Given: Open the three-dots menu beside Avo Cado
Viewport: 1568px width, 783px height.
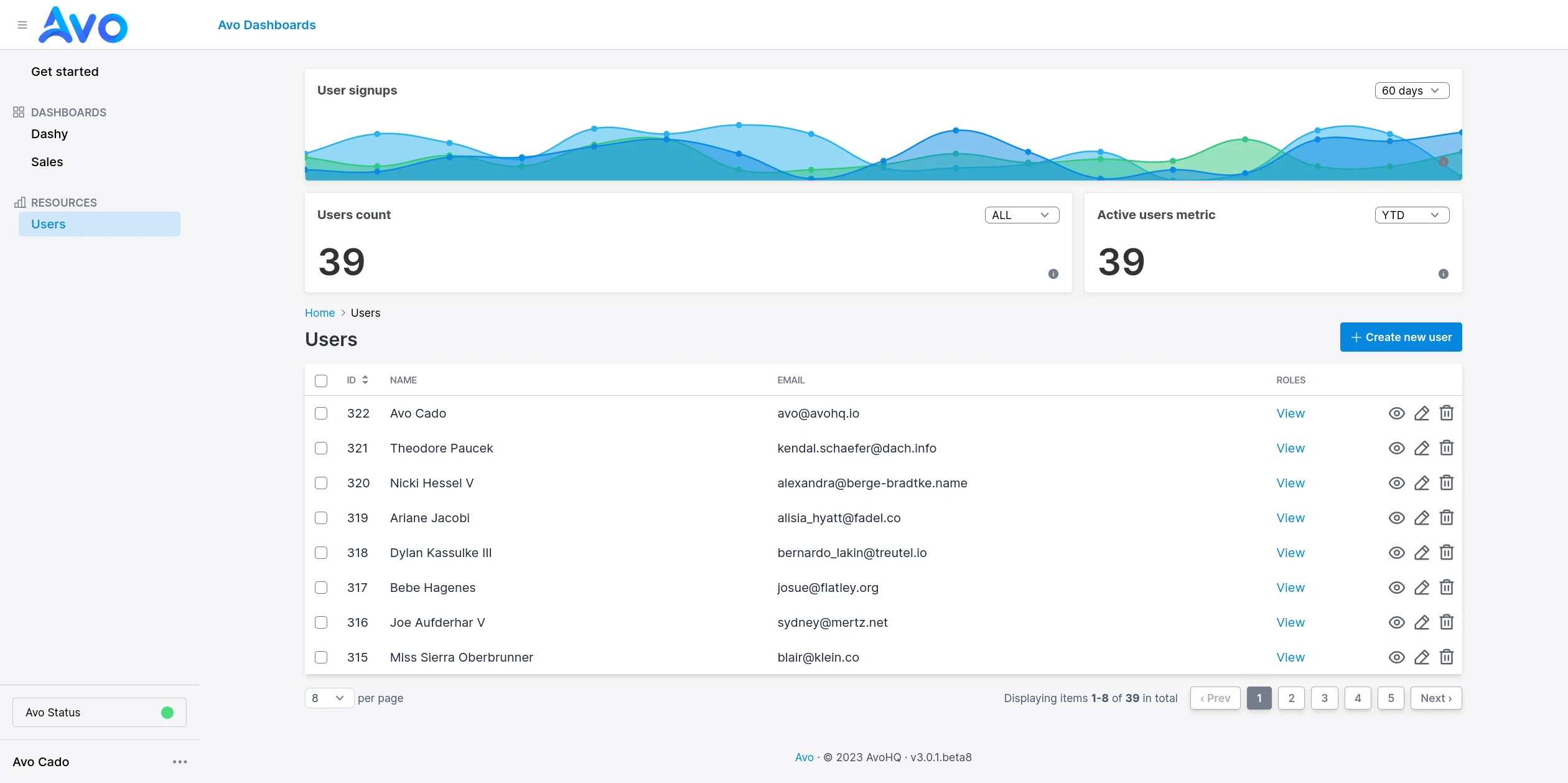Looking at the screenshot, I should (180, 762).
